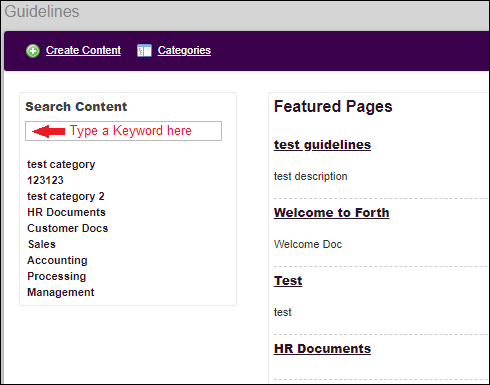The image size is (490, 385).
Task: Pick the 'Processing' category
Action: tap(57, 276)
